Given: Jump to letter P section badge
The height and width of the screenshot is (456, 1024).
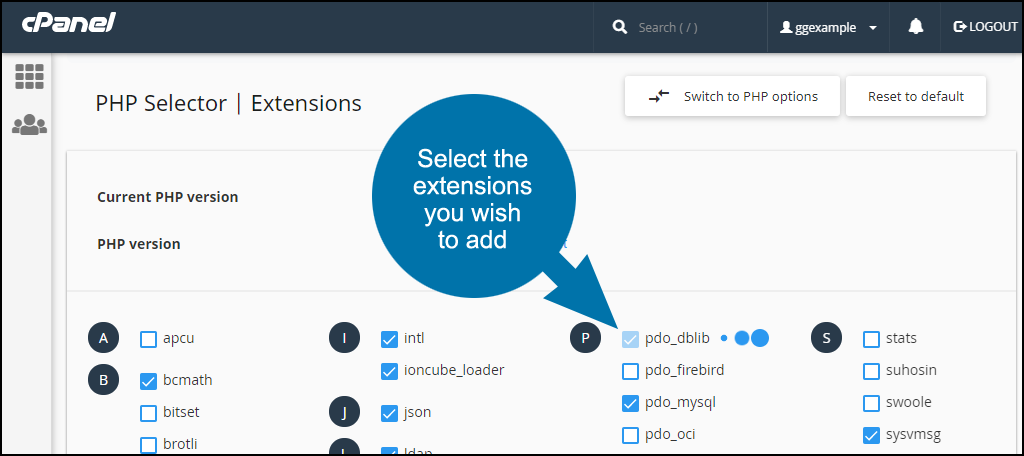Looking at the screenshot, I should coord(585,338).
